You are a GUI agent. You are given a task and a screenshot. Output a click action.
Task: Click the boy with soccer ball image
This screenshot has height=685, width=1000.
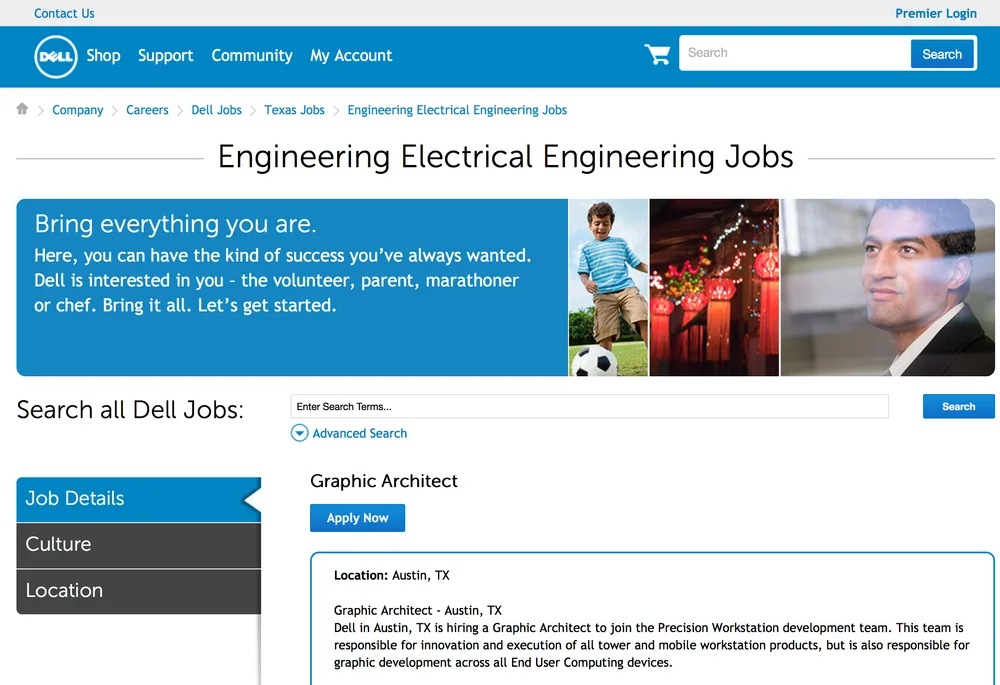pos(608,288)
